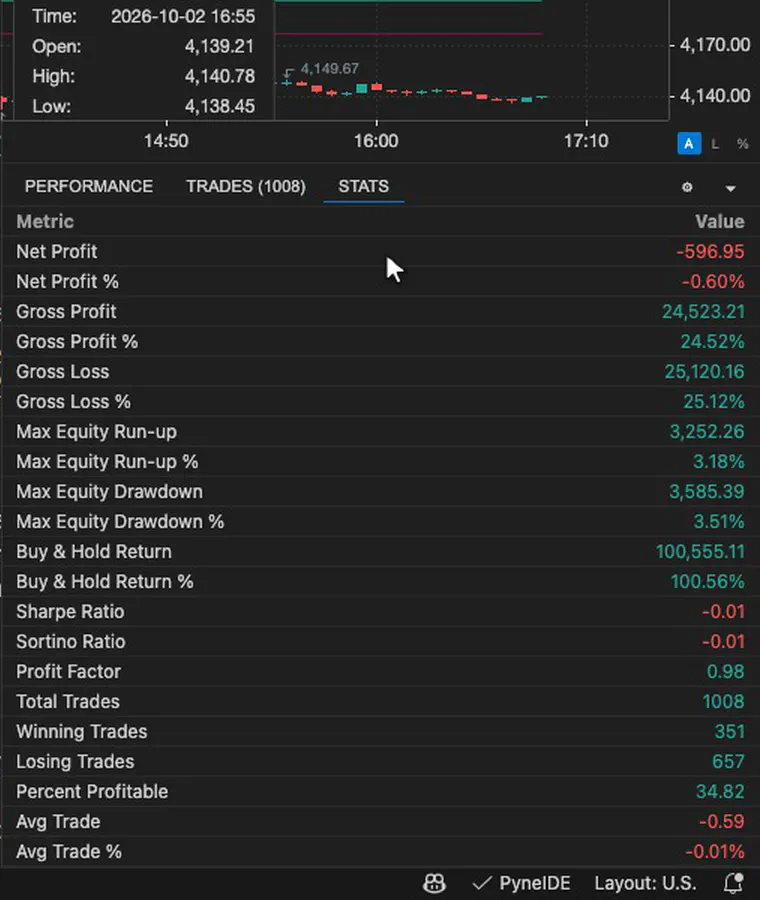Image resolution: width=760 pixels, height=900 pixels.
Task: Select the Gross Profit % row
Action: (x=380, y=342)
